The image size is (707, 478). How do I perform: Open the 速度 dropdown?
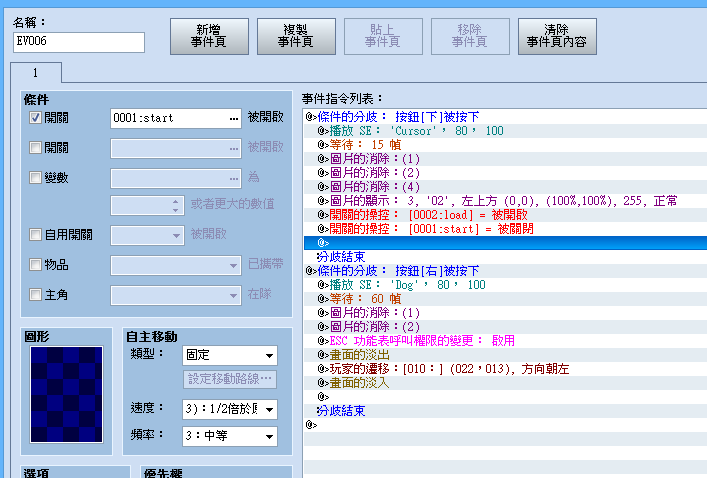[x=230, y=409]
